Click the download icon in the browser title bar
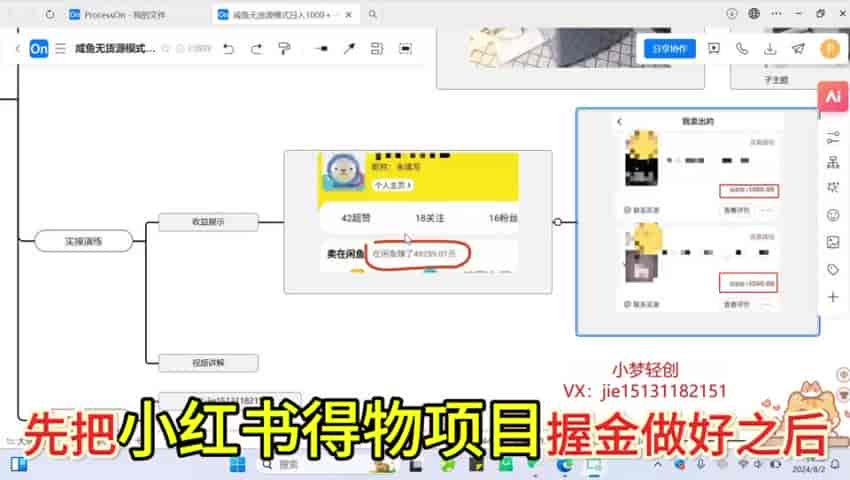The height and width of the screenshot is (480, 850). click(x=732, y=14)
